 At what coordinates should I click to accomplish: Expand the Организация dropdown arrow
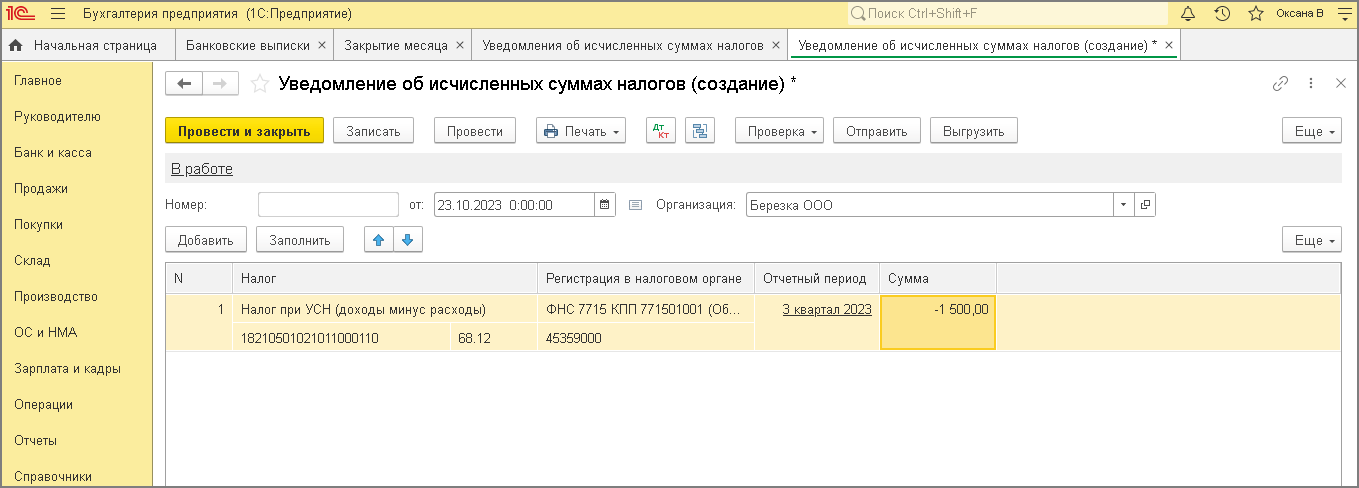pyautogui.click(x=1124, y=205)
